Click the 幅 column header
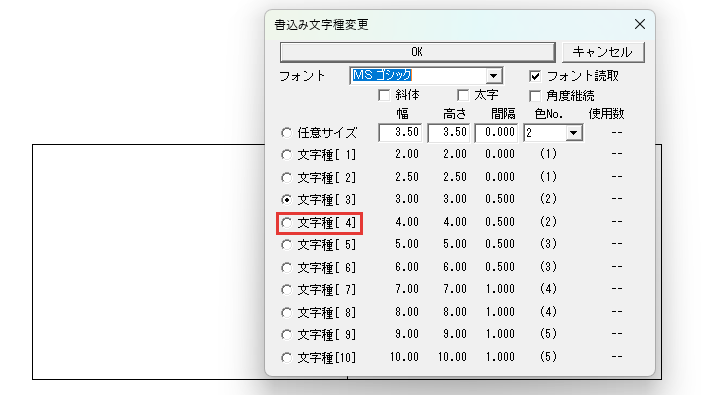The width and height of the screenshot is (720, 395). click(403, 113)
